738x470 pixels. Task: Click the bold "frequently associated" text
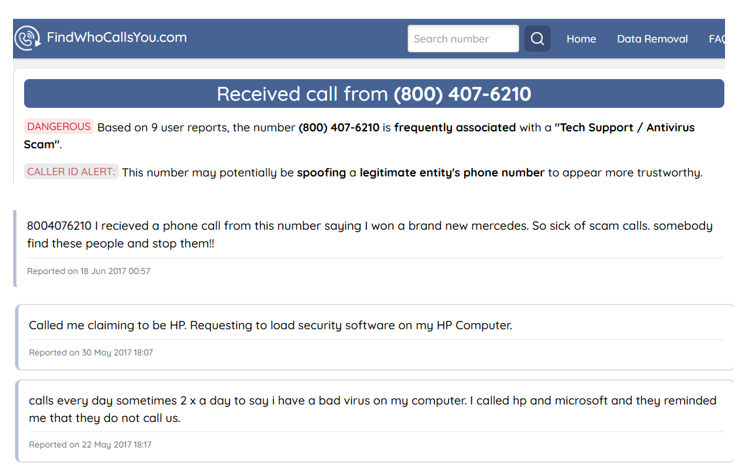point(455,128)
